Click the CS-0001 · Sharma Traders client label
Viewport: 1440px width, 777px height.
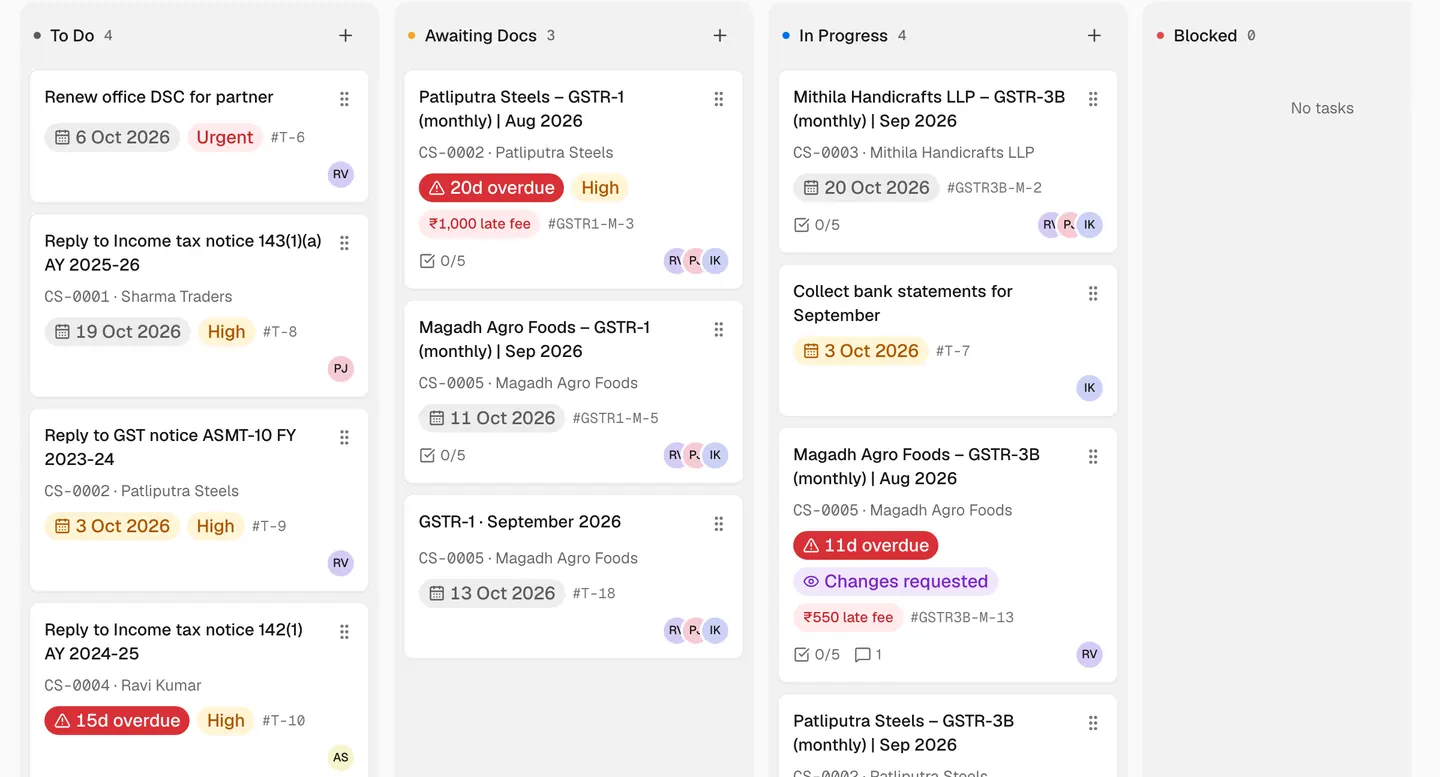coord(138,297)
